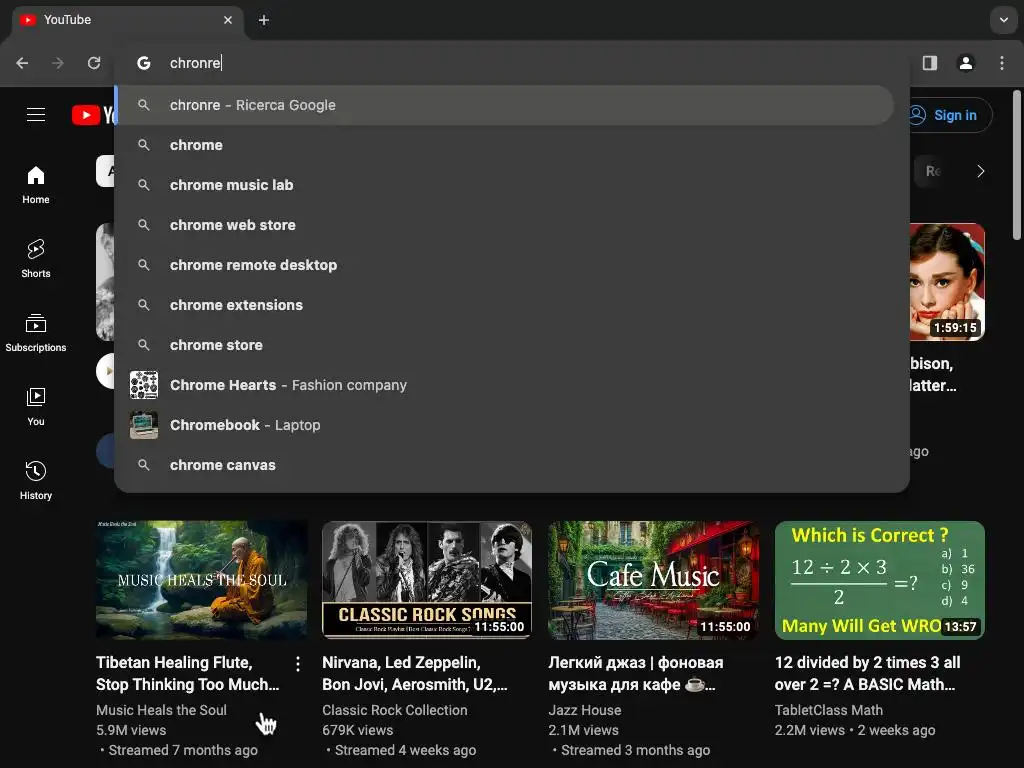Click the Google G icon in address bar
The width and height of the screenshot is (1024, 768).
point(144,63)
